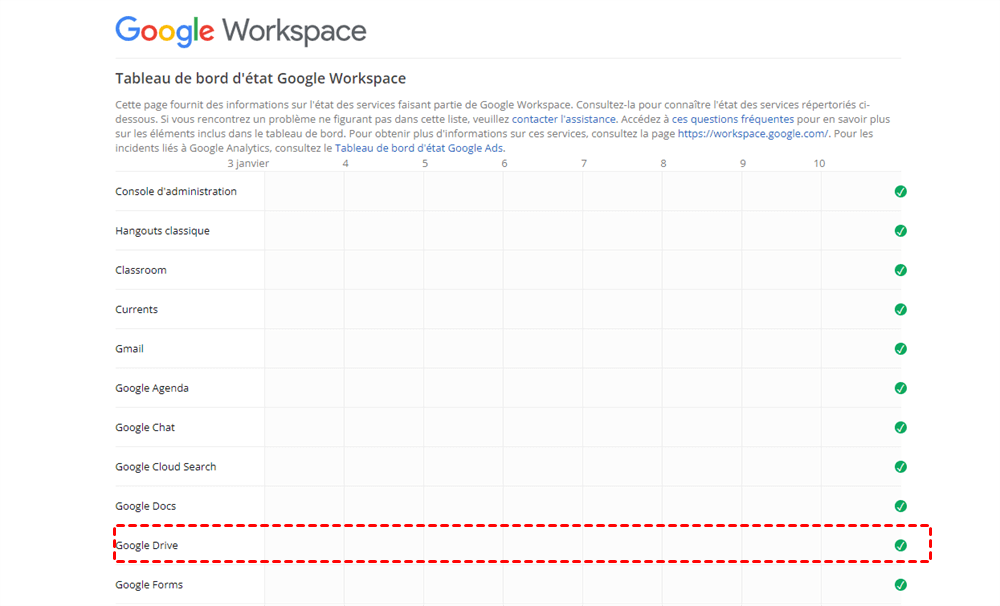This screenshot has width=1000, height=606.
Task: Click the Google Workspace logo
Action: click(241, 31)
